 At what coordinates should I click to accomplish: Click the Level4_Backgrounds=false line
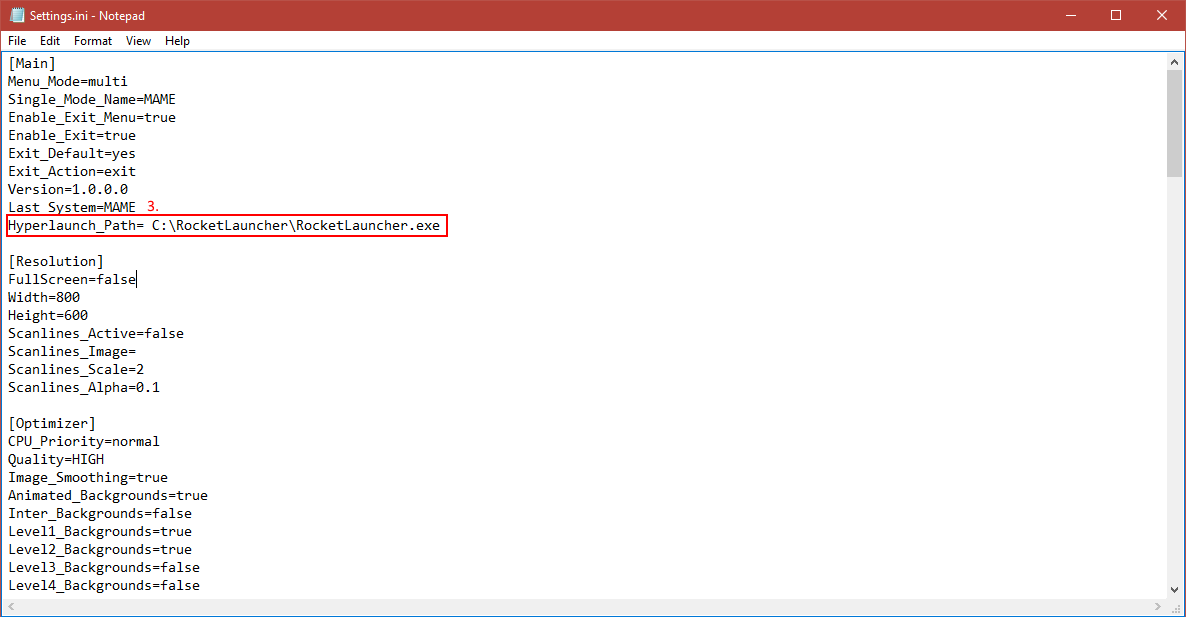(x=104, y=586)
